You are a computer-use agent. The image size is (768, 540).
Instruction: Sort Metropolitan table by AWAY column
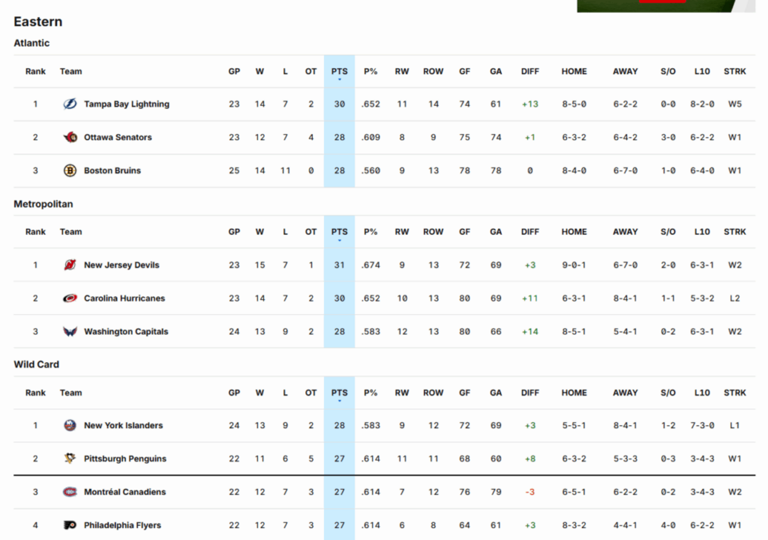pyautogui.click(x=625, y=232)
